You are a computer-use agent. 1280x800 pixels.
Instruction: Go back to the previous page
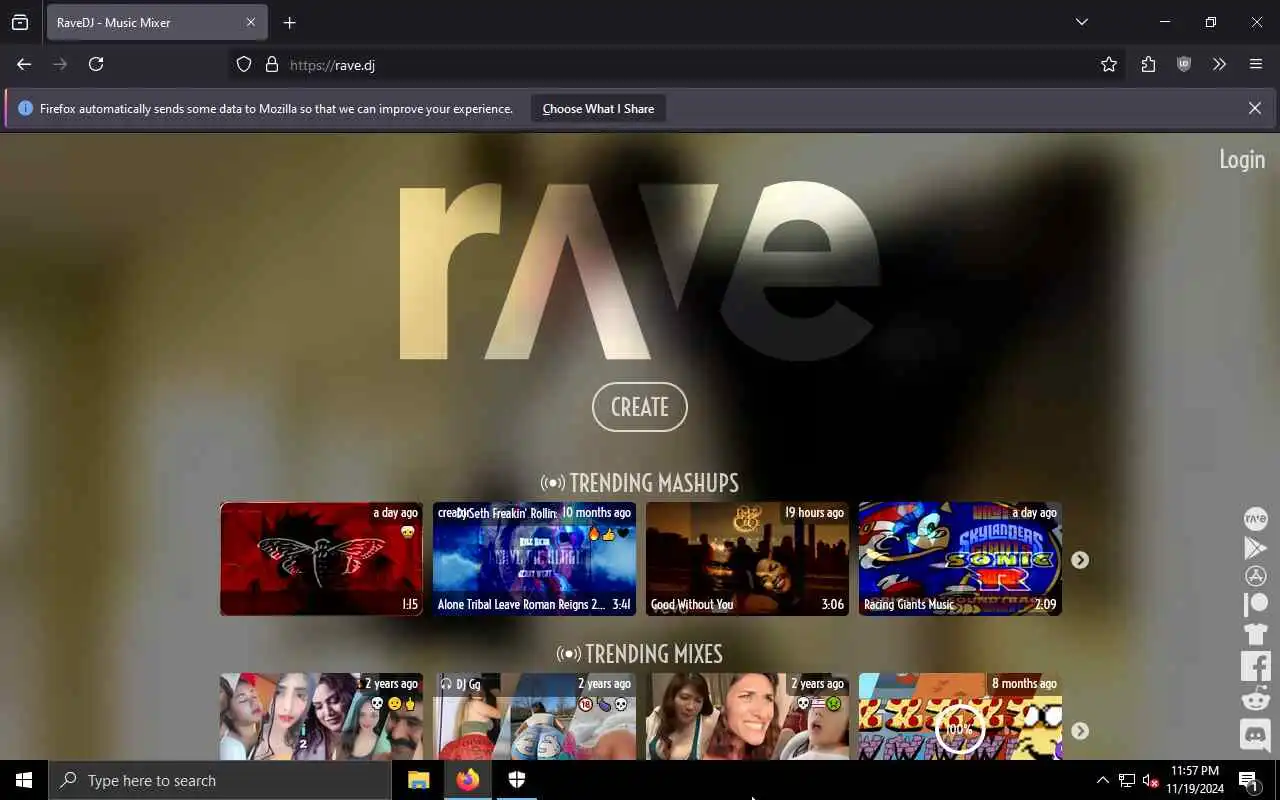coord(24,64)
